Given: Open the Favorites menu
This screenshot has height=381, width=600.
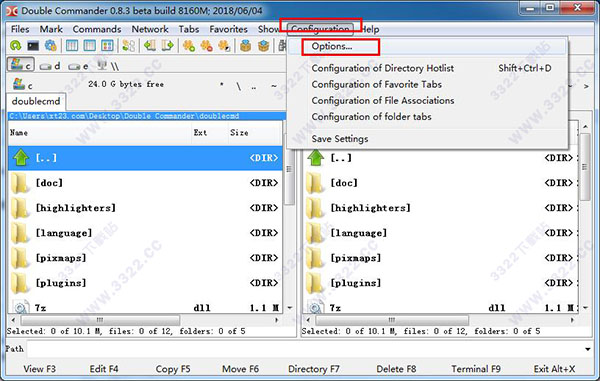Looking at the screenshot, I should click(x=228, y=29).
